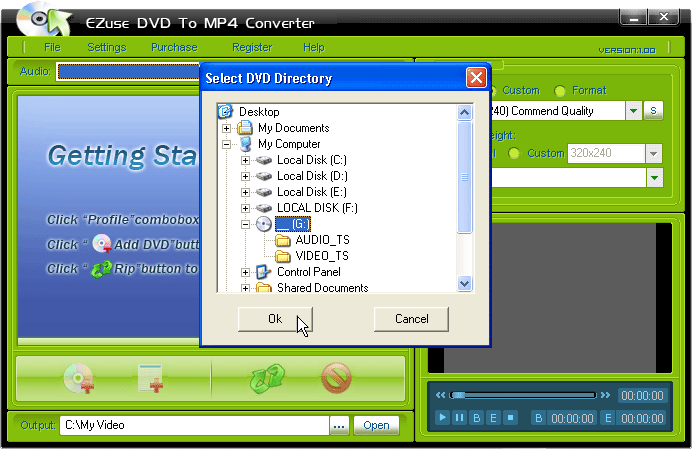Click the E button next to the end time

coord(608,418)
